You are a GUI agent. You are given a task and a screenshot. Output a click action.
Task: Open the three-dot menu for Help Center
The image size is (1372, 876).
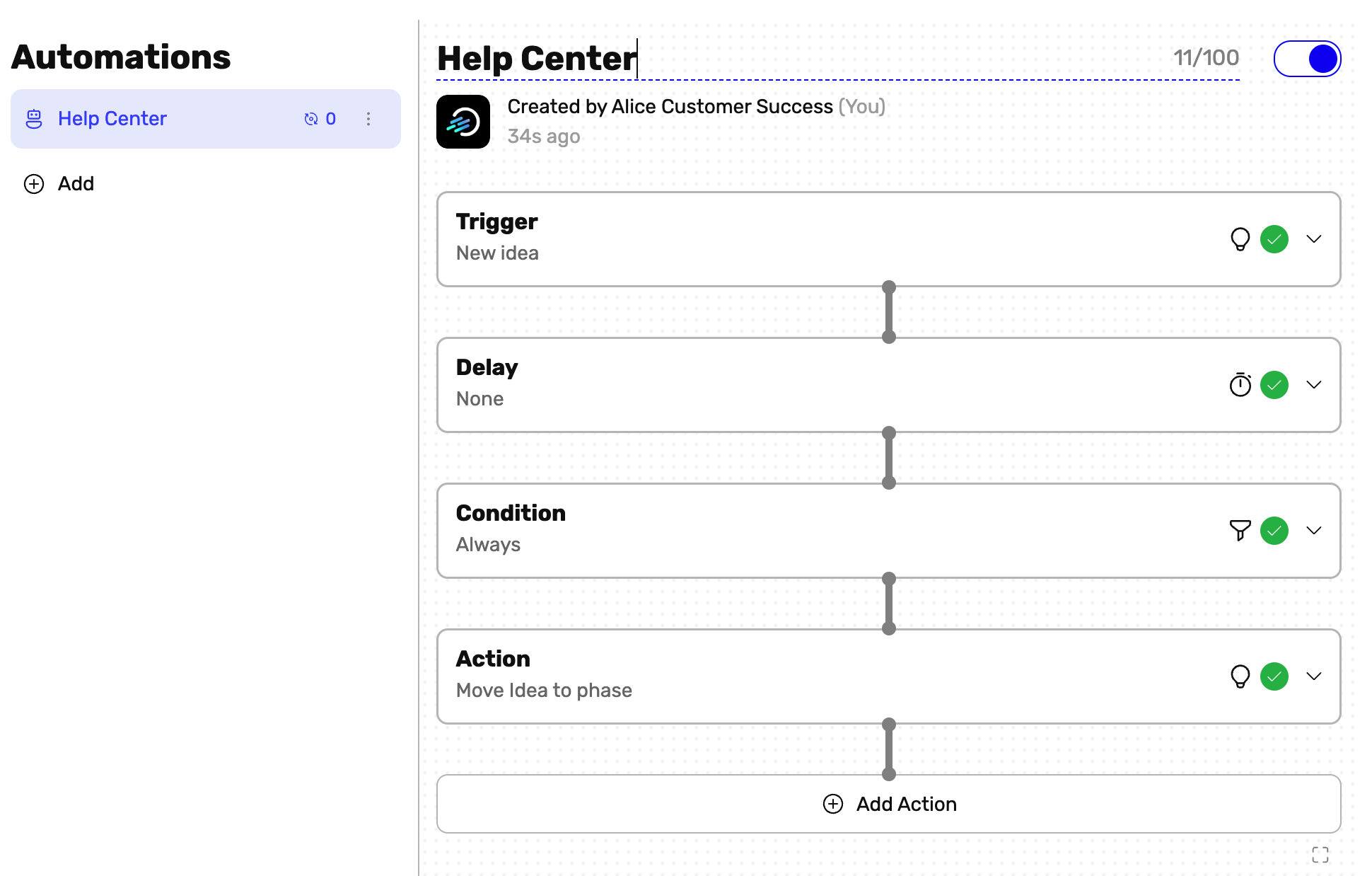(368, 119)
